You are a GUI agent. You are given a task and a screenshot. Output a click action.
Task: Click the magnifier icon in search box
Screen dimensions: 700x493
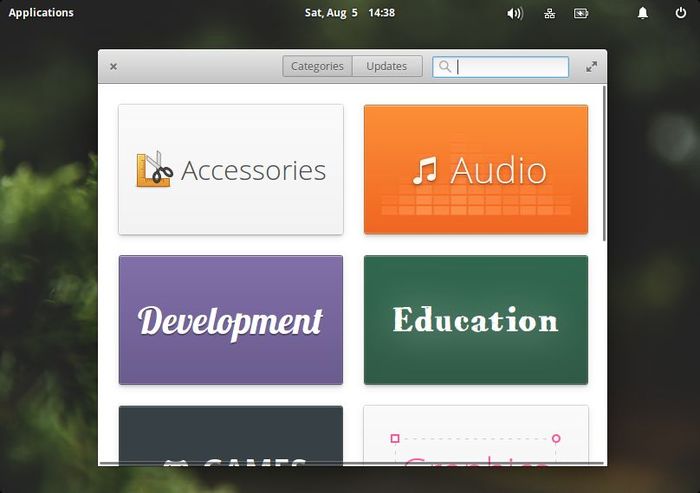[445, 67]
